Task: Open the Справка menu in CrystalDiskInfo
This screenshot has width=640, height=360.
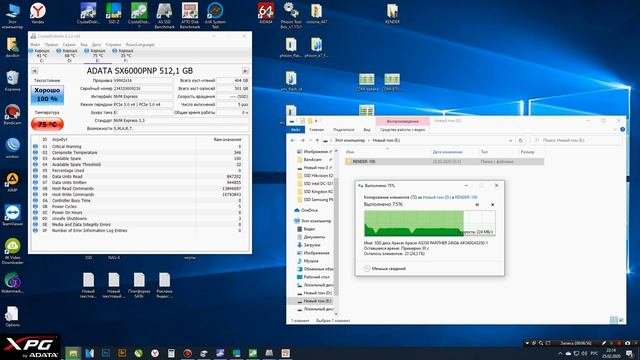Action: point(113,44)
